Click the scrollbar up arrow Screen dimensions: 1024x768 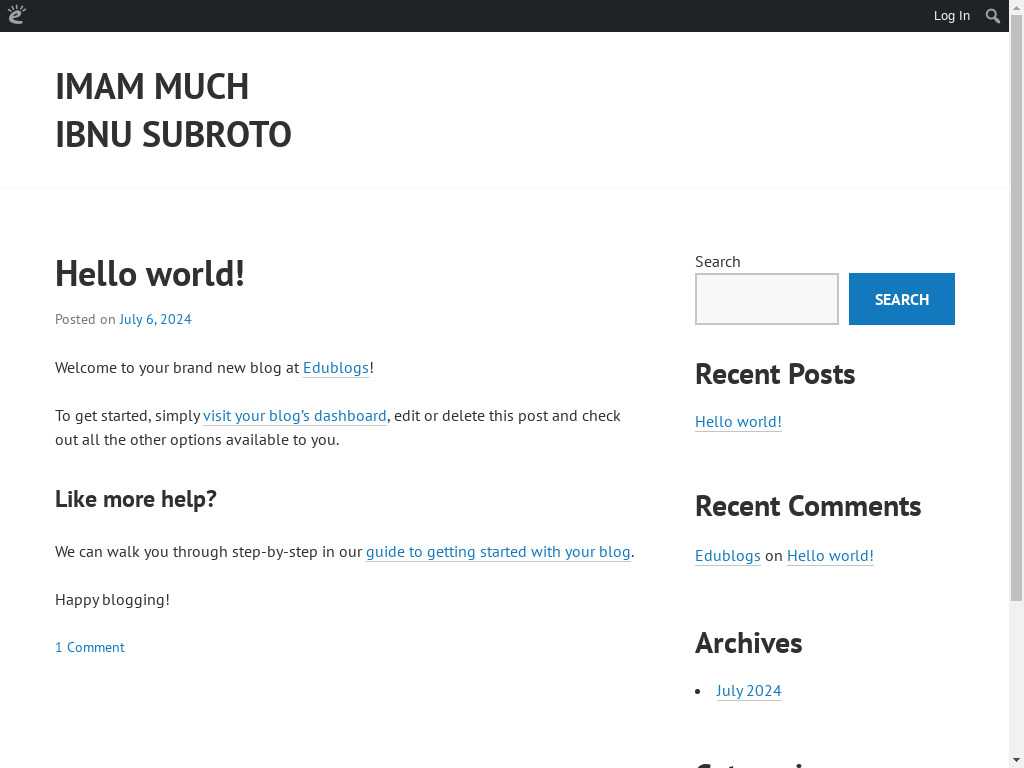pos(1016,7)
